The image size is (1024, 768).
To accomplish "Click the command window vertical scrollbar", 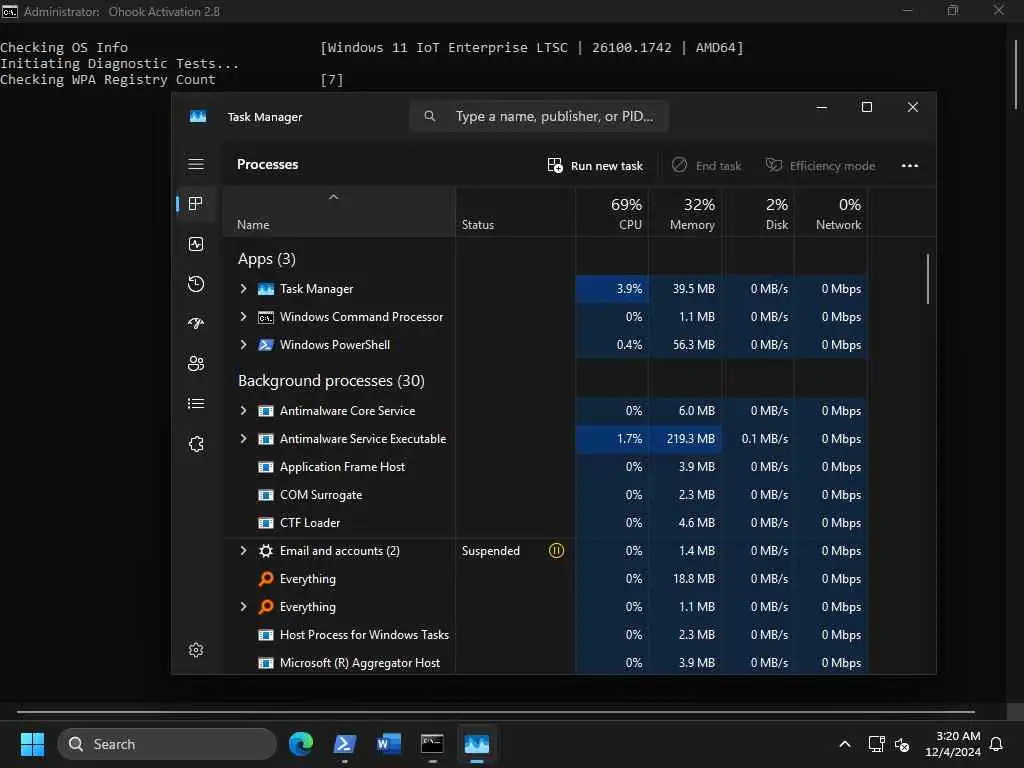I will (x=1016, y=74).
